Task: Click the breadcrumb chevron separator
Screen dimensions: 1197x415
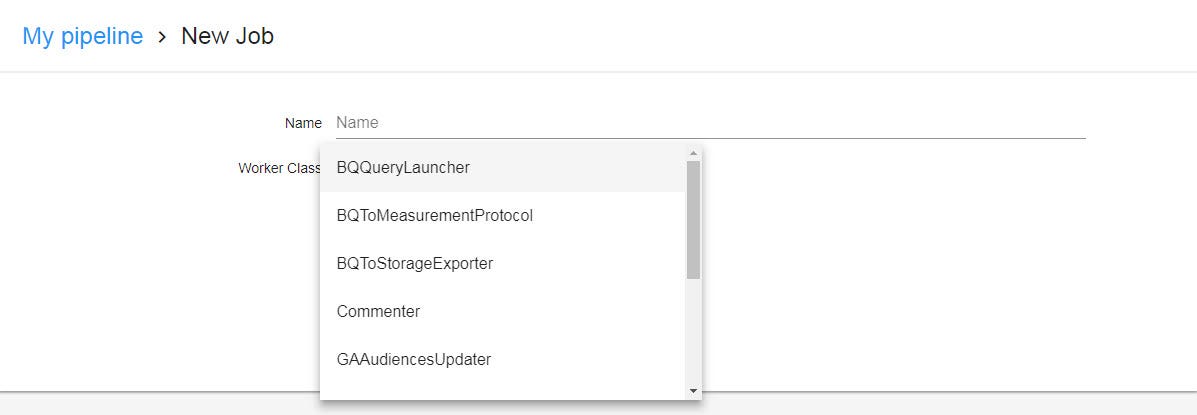Action: tap(162, 37)
